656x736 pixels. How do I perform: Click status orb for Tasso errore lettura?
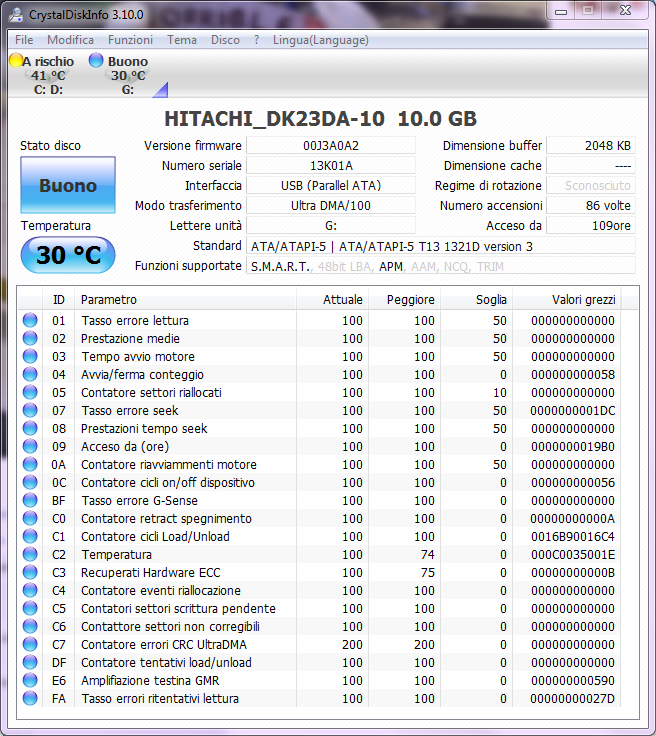pos(30,321)
